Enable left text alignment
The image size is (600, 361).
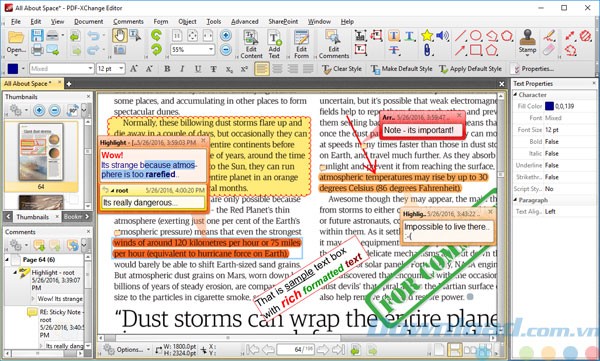click(x=262, y=69)
